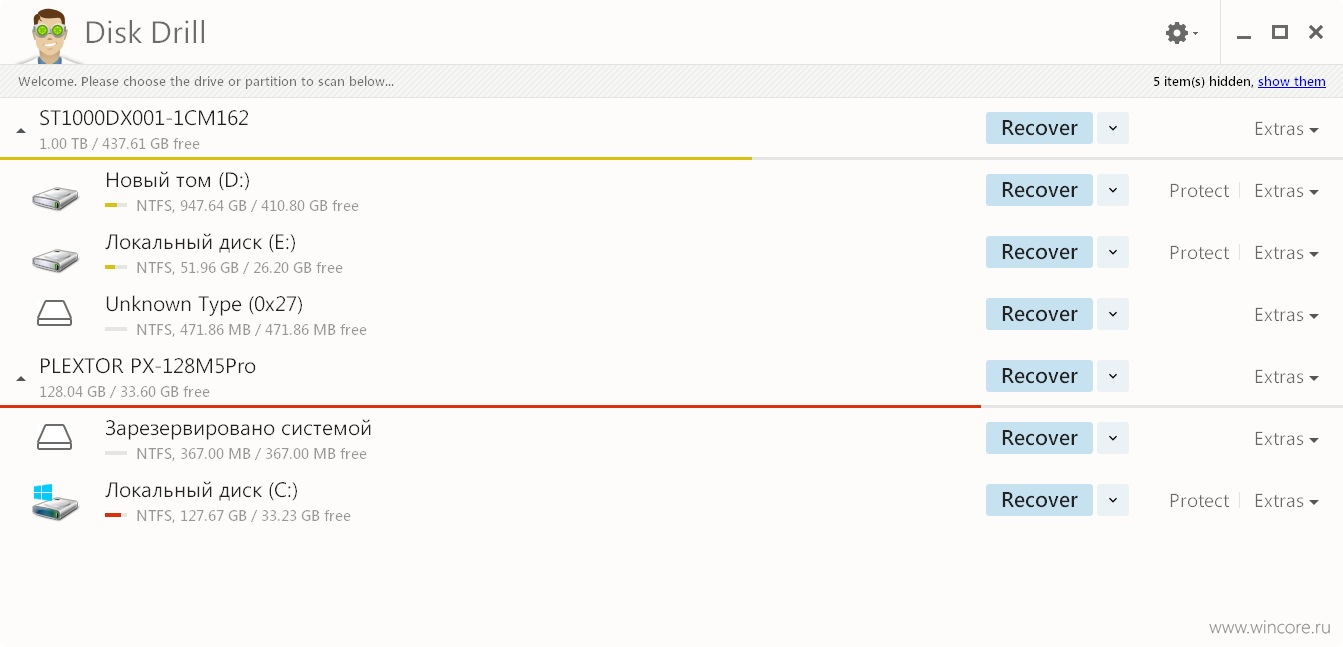Recover the Новый том (D:) partition
This screenshot has height=647, width=1343.
click(x=1039, y=190)
